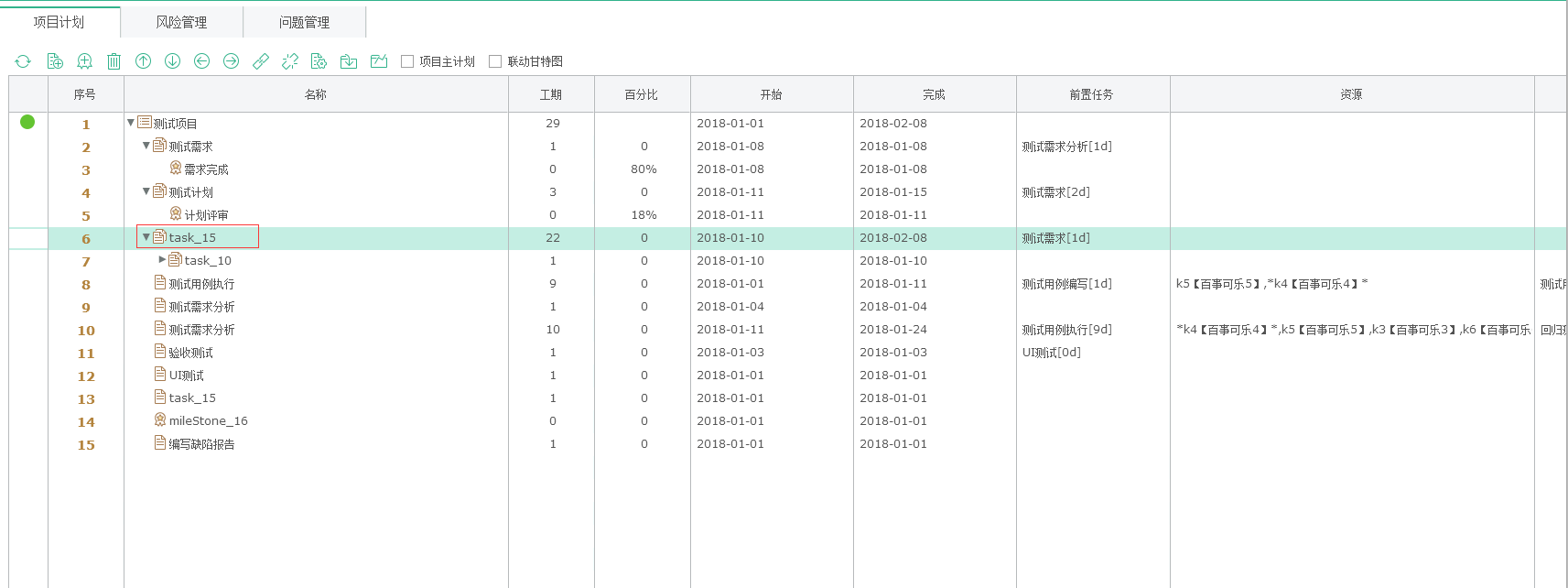Click the move down arrow icon

[x=172, y=61]
